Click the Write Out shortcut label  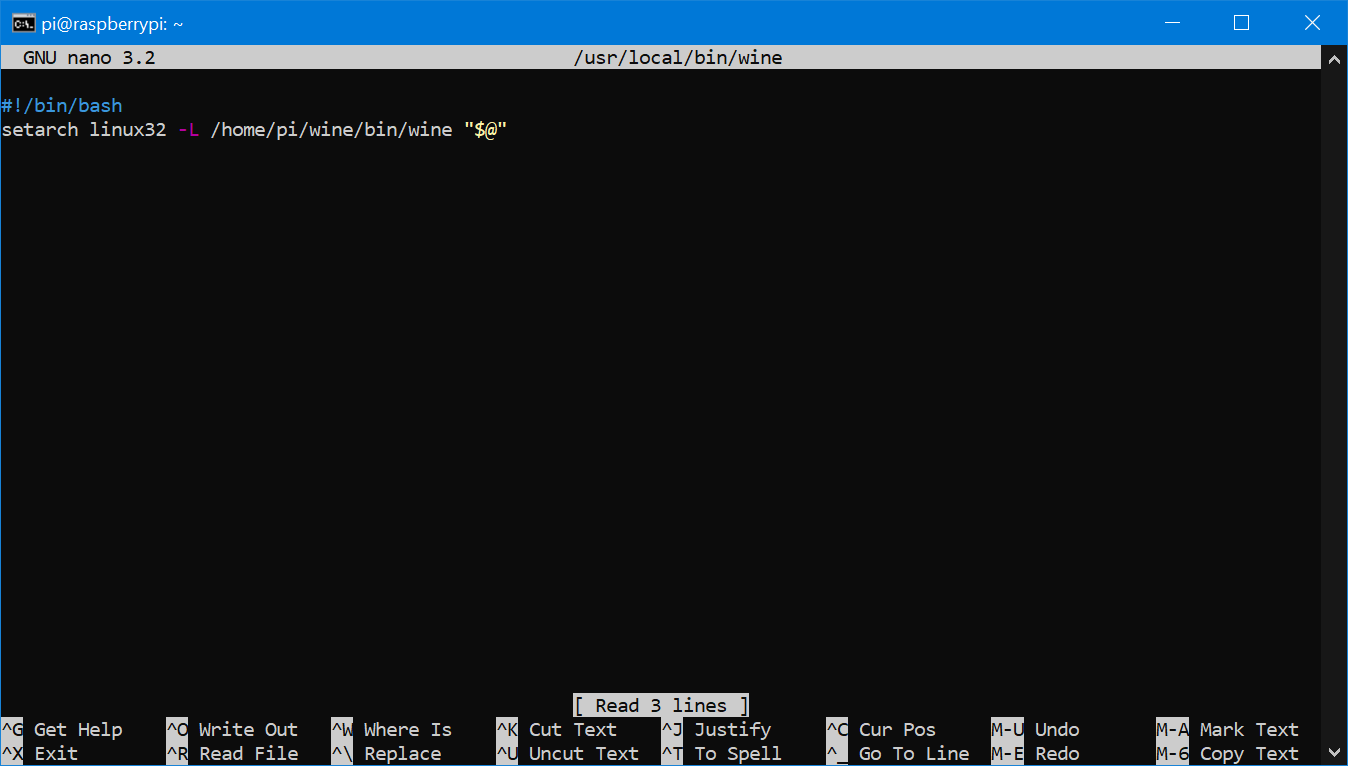[247, 730]
